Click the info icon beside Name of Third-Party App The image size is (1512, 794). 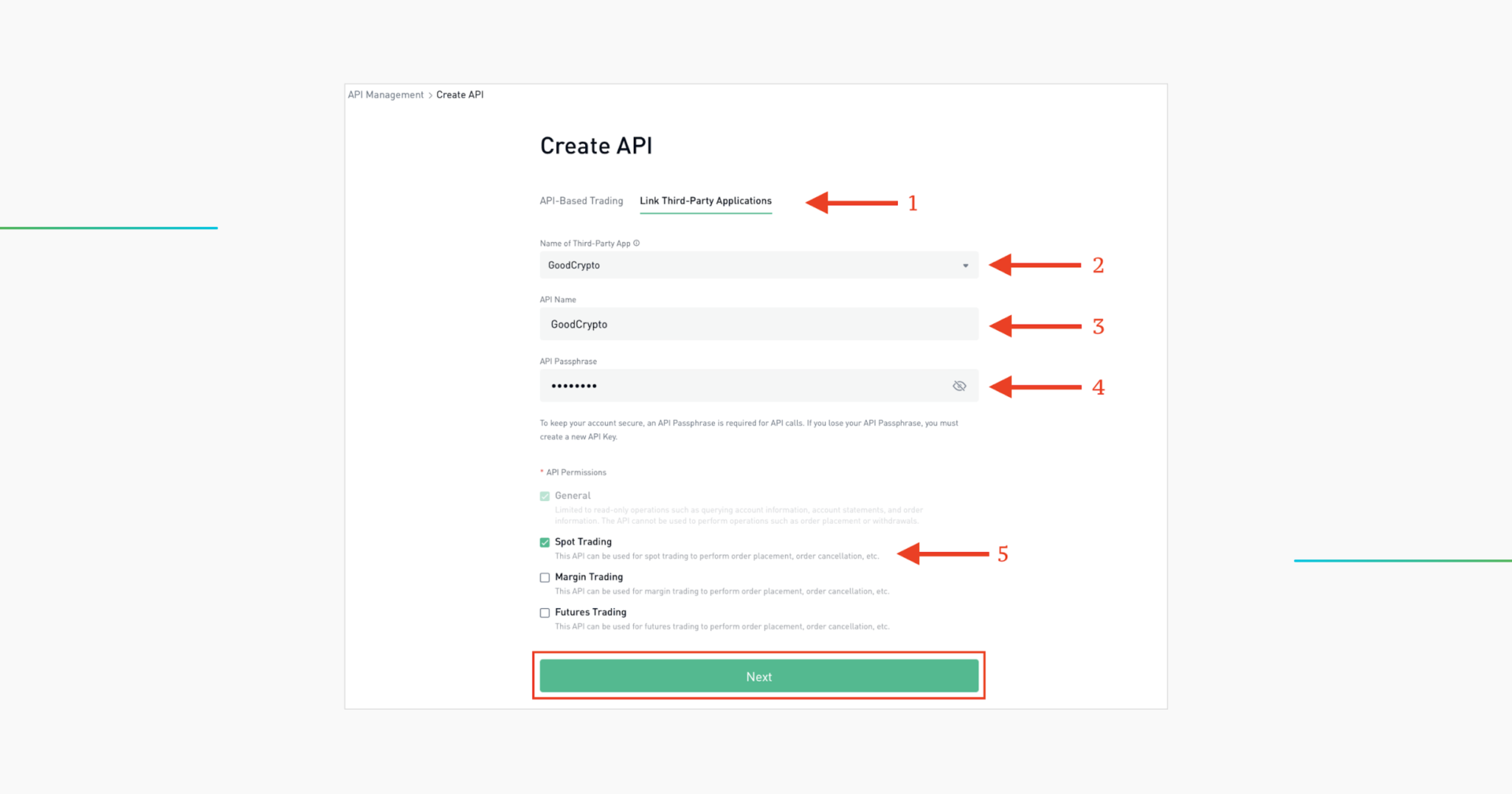[x=638, y=243]
